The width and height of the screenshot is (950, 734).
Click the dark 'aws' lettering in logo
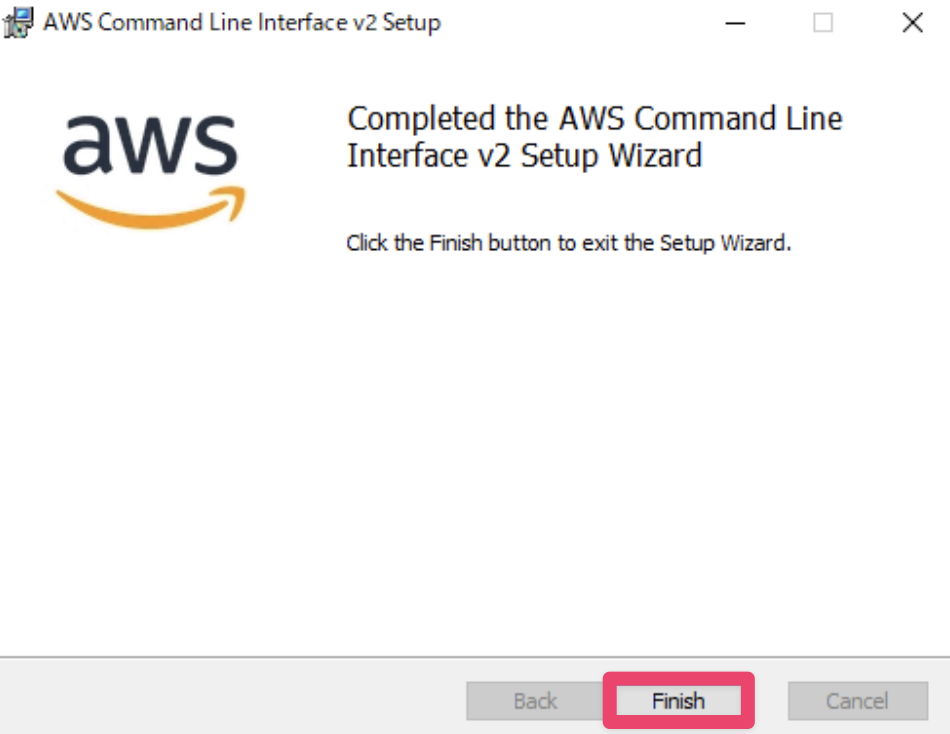coord(150,145)
